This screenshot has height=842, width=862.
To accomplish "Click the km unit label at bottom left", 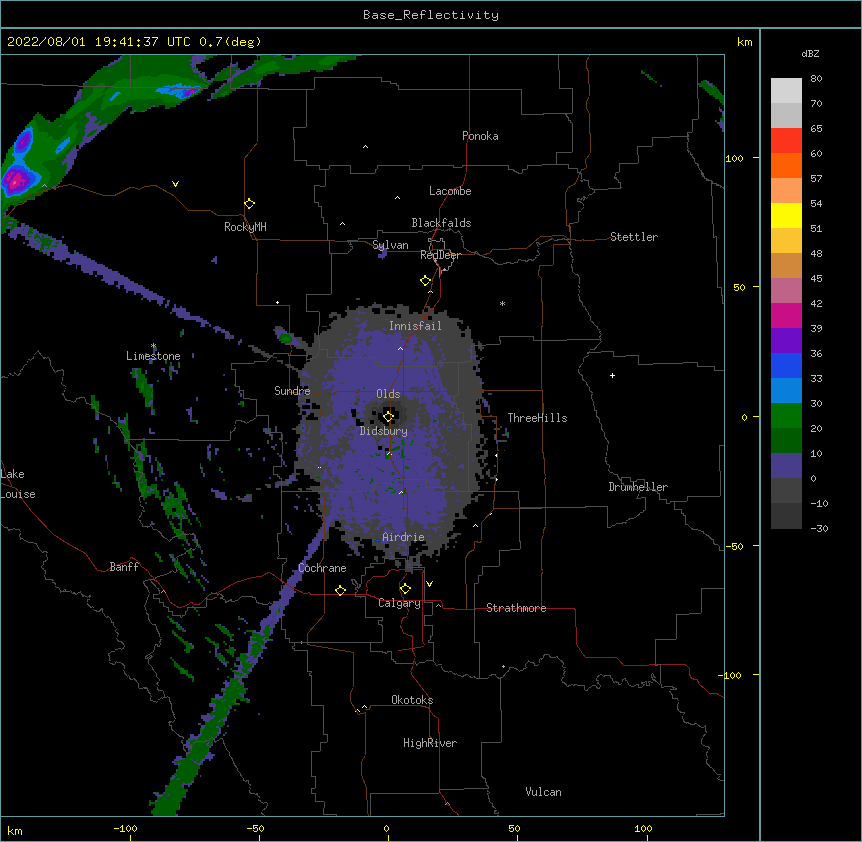I will point(14,831).
